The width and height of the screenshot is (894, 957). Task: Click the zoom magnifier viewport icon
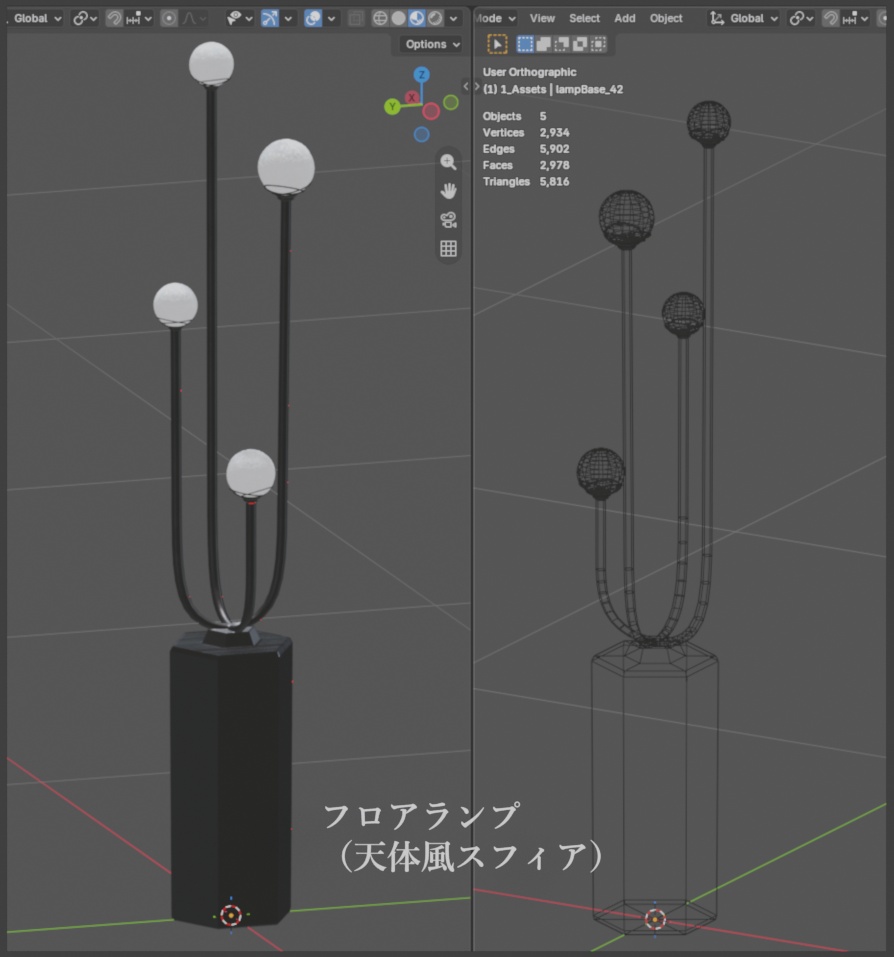pyautogui.click(x=449, y=162)
